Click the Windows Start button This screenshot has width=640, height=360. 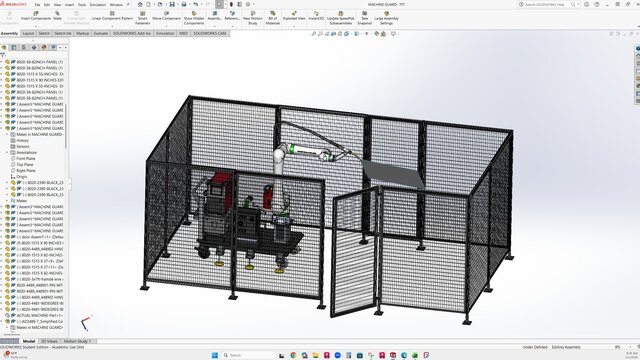tap(215, 355)
